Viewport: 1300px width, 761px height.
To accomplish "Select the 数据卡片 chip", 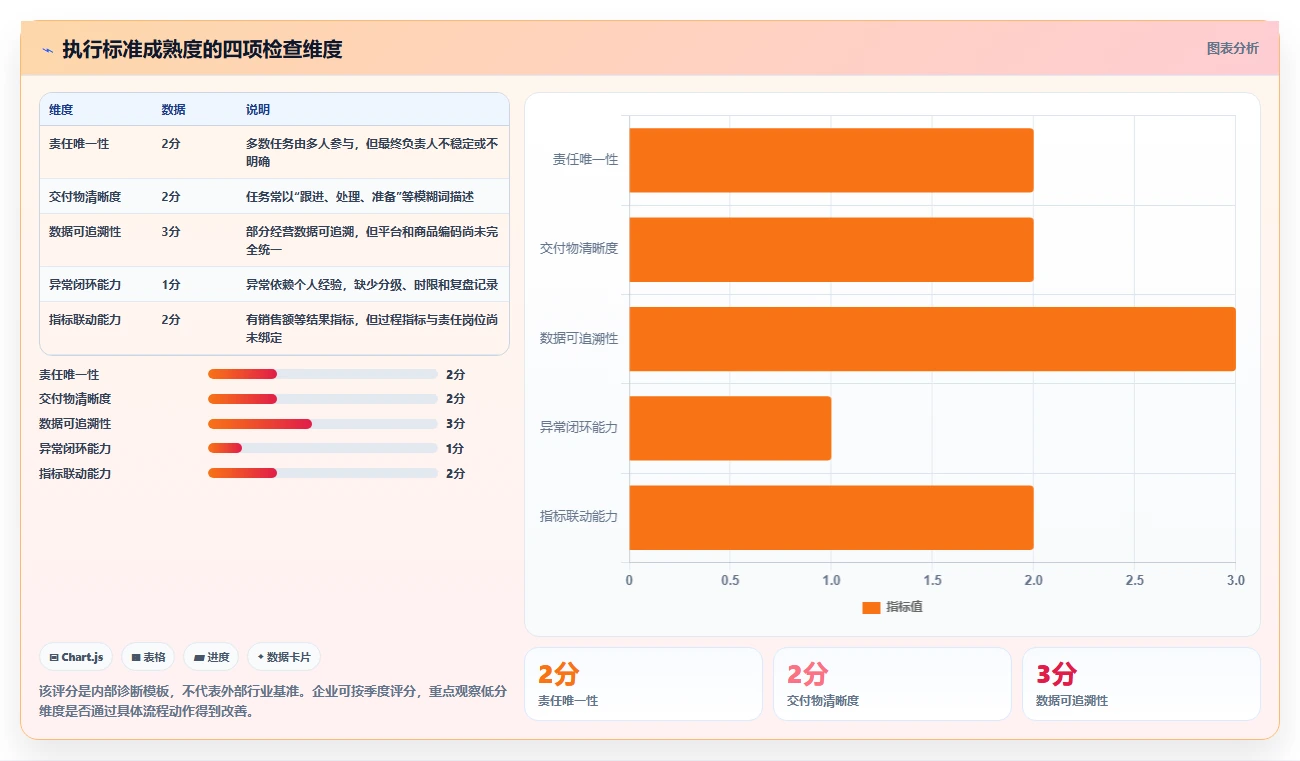I will [x=284, y=657].
